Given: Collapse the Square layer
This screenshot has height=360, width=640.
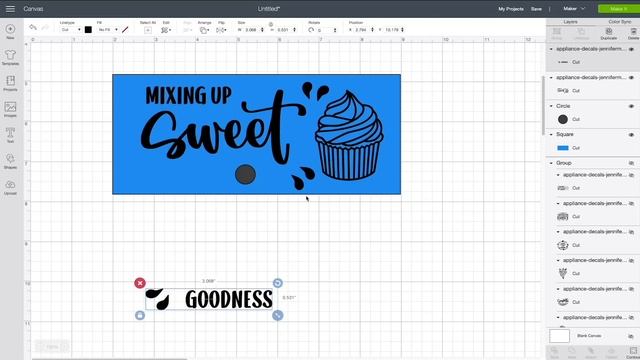Looking at the screenshot, I should (x=551, y=135).
